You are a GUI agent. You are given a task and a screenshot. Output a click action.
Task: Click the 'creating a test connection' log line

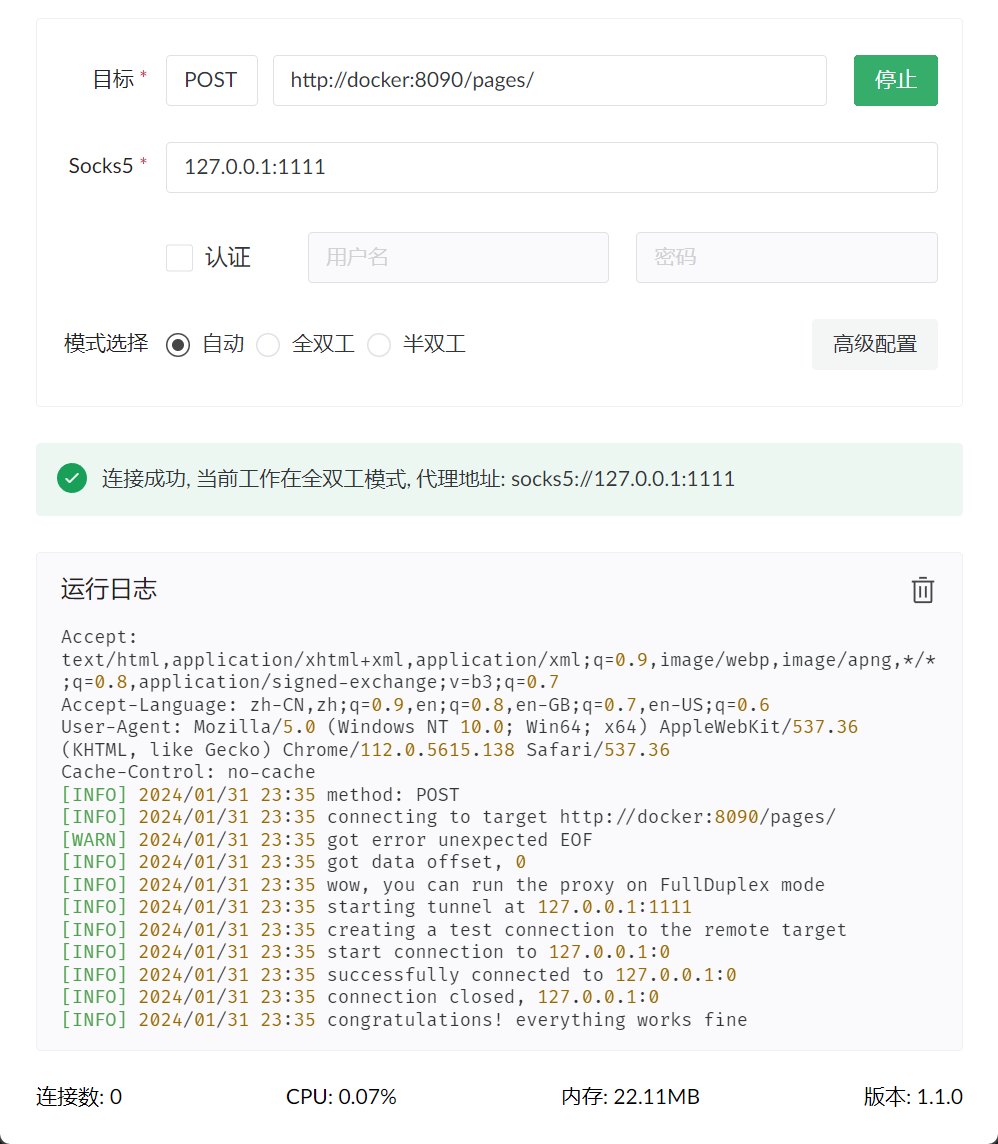(x=454, y=930)
